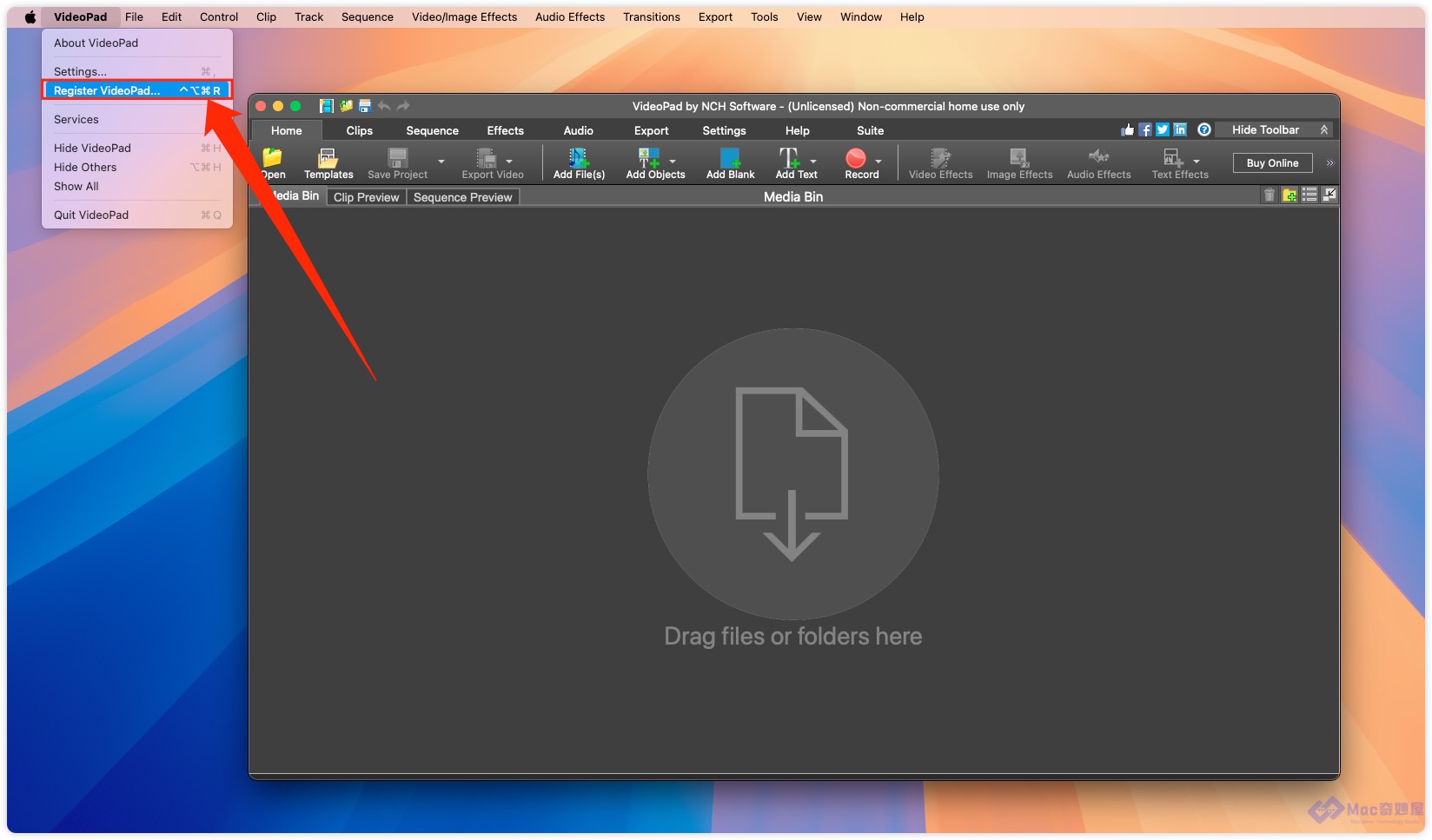Open the Templates toolbar button
The height and width of the screenshot is (840, 1432).
coord(328,163)
